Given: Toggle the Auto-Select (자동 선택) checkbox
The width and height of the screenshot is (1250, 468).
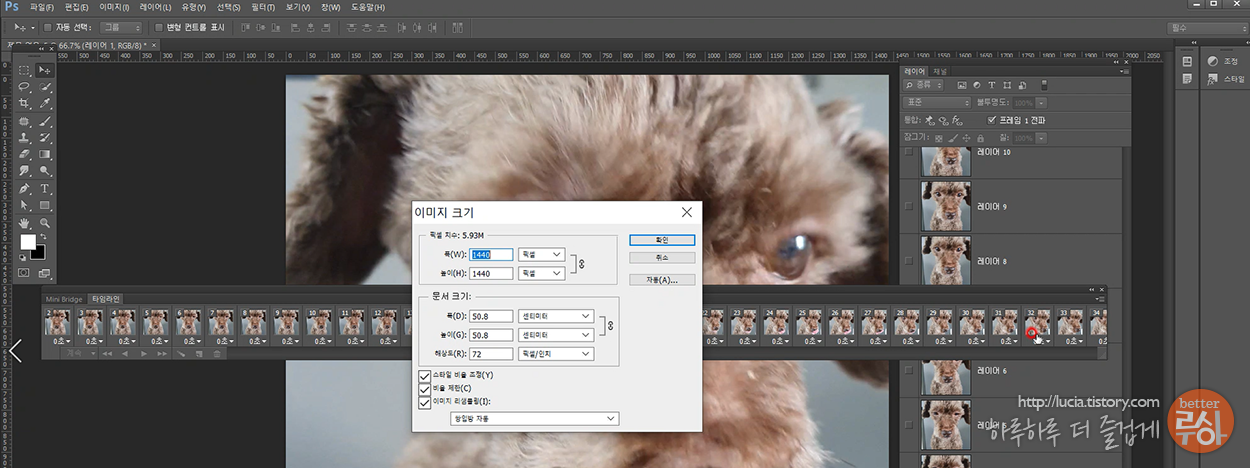Looking at the screenshot, I should click(48, 27).
